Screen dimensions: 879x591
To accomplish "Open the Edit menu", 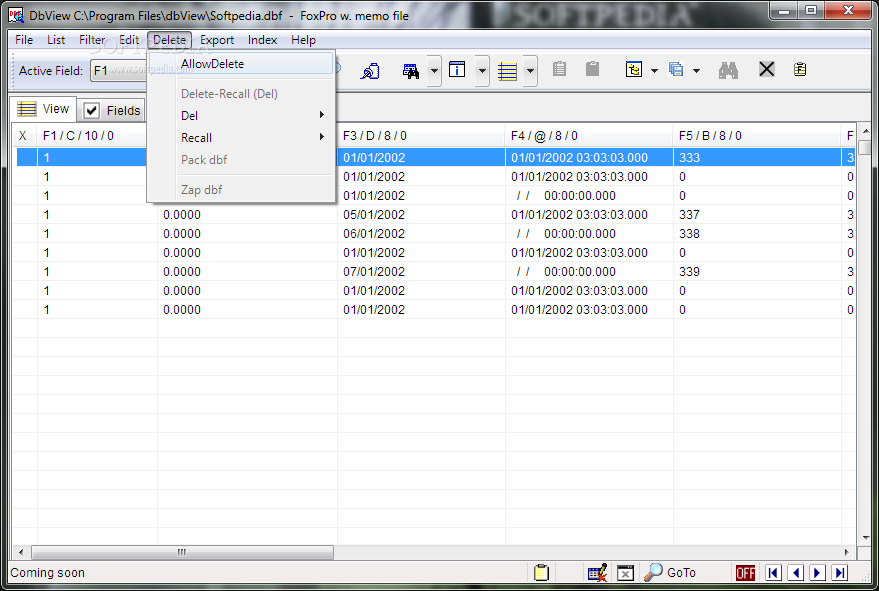I will pos(129,40).
